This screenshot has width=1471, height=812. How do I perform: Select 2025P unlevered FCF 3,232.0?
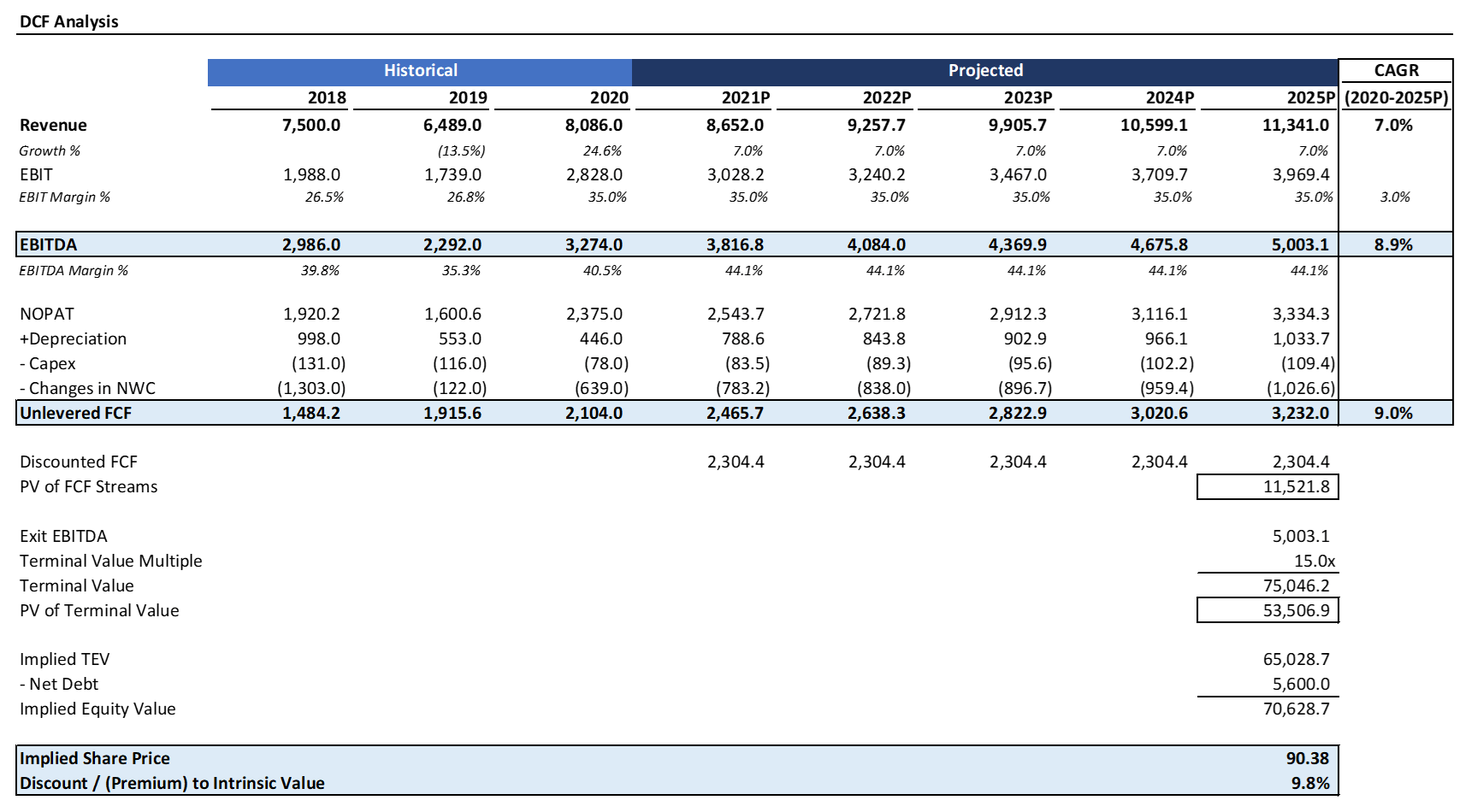click(x=1300, y=413)
